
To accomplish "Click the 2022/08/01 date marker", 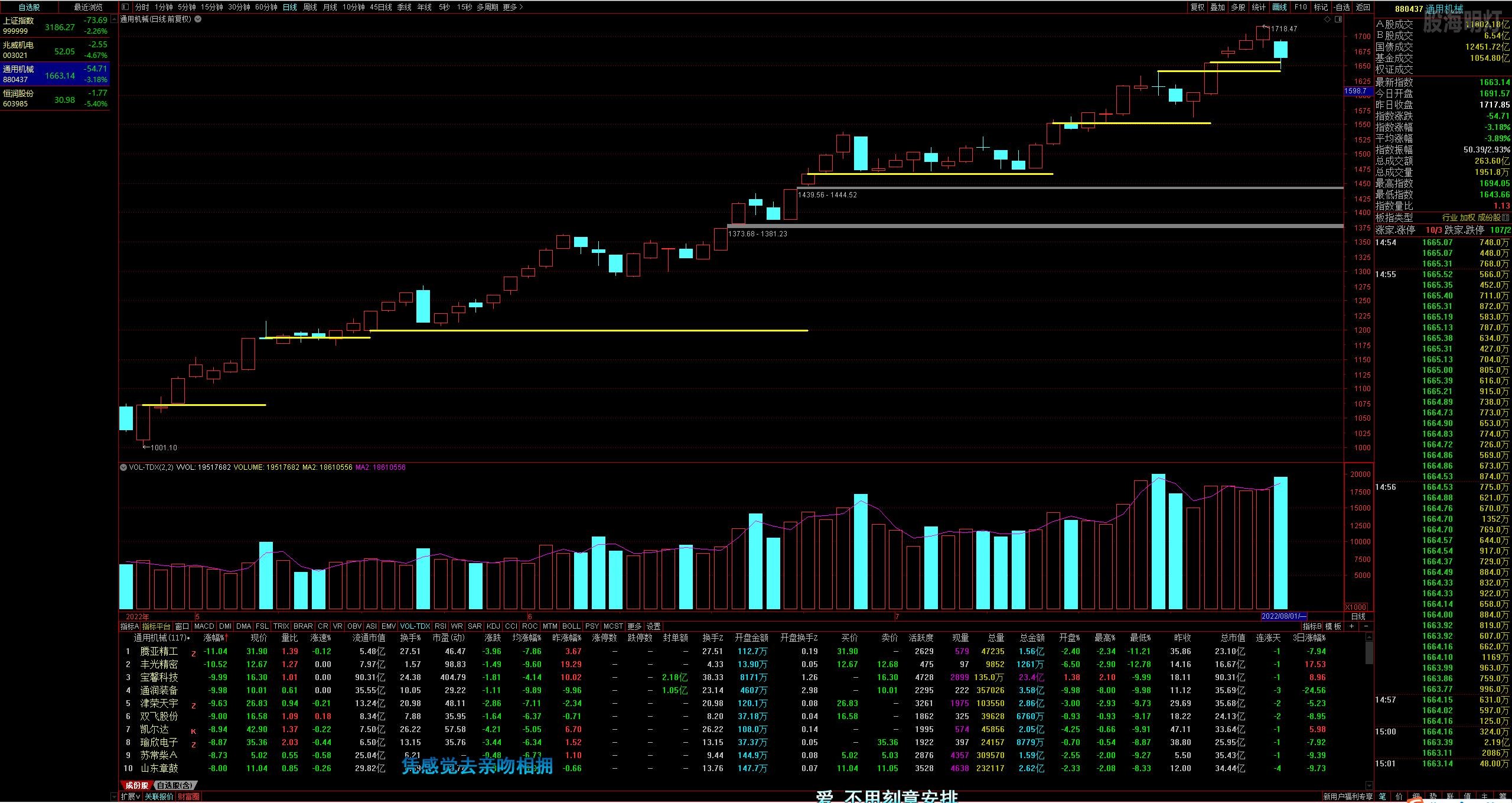I will (x=1284, y=616).
